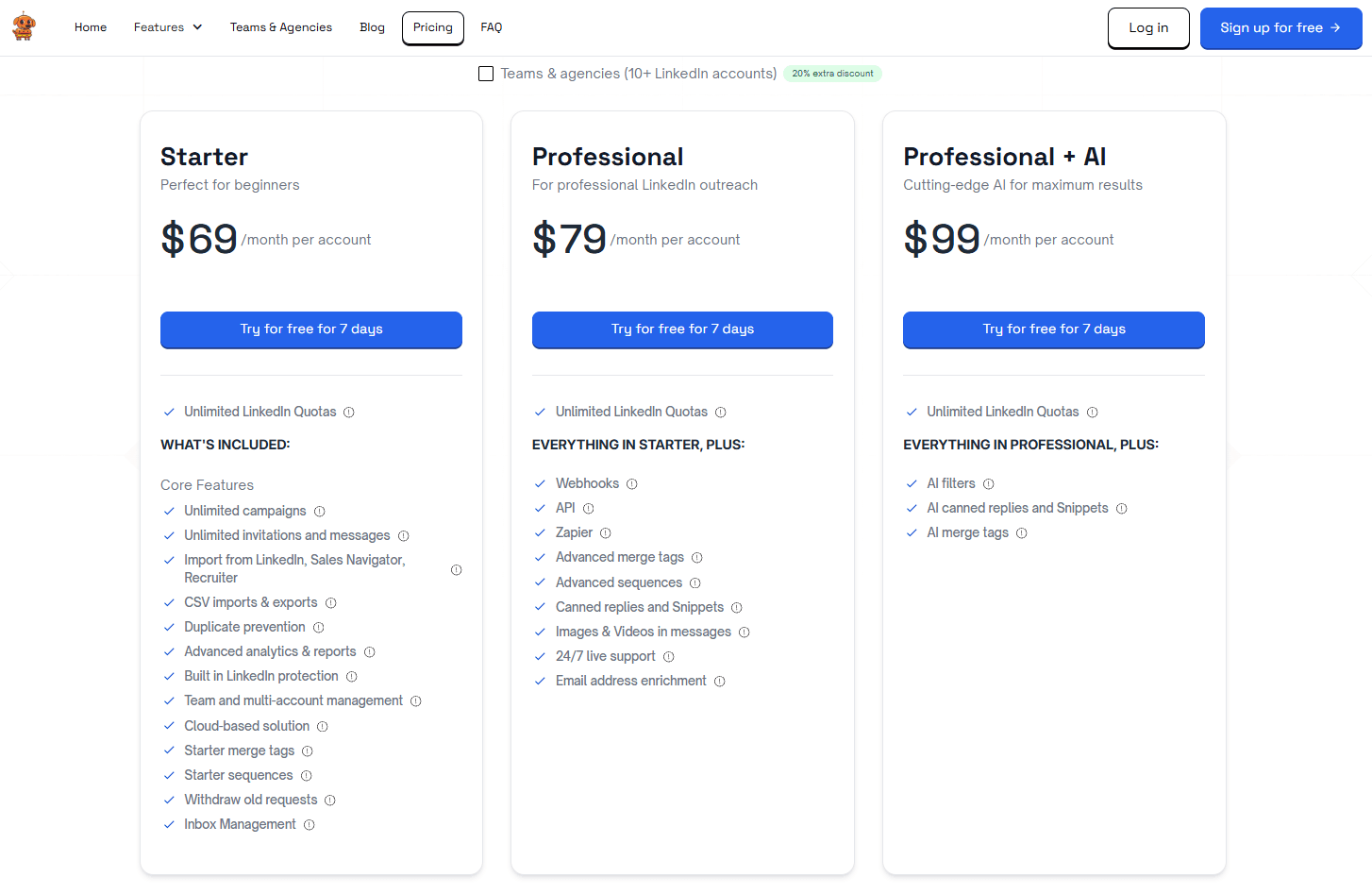Click info icon next to AI merge tags

tap(1022, 533)
